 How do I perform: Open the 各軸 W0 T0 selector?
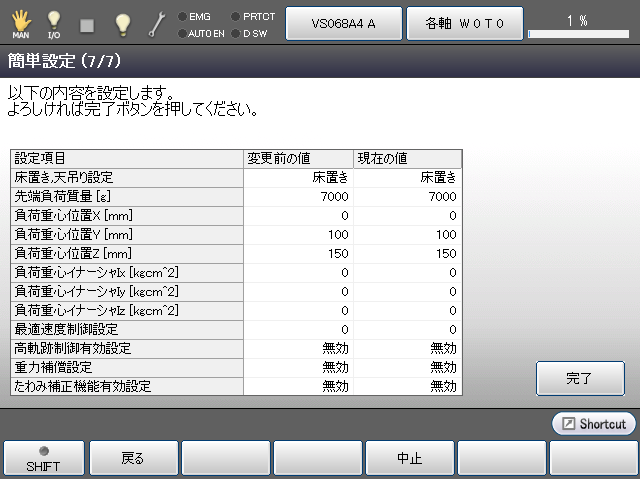(464, 22)
